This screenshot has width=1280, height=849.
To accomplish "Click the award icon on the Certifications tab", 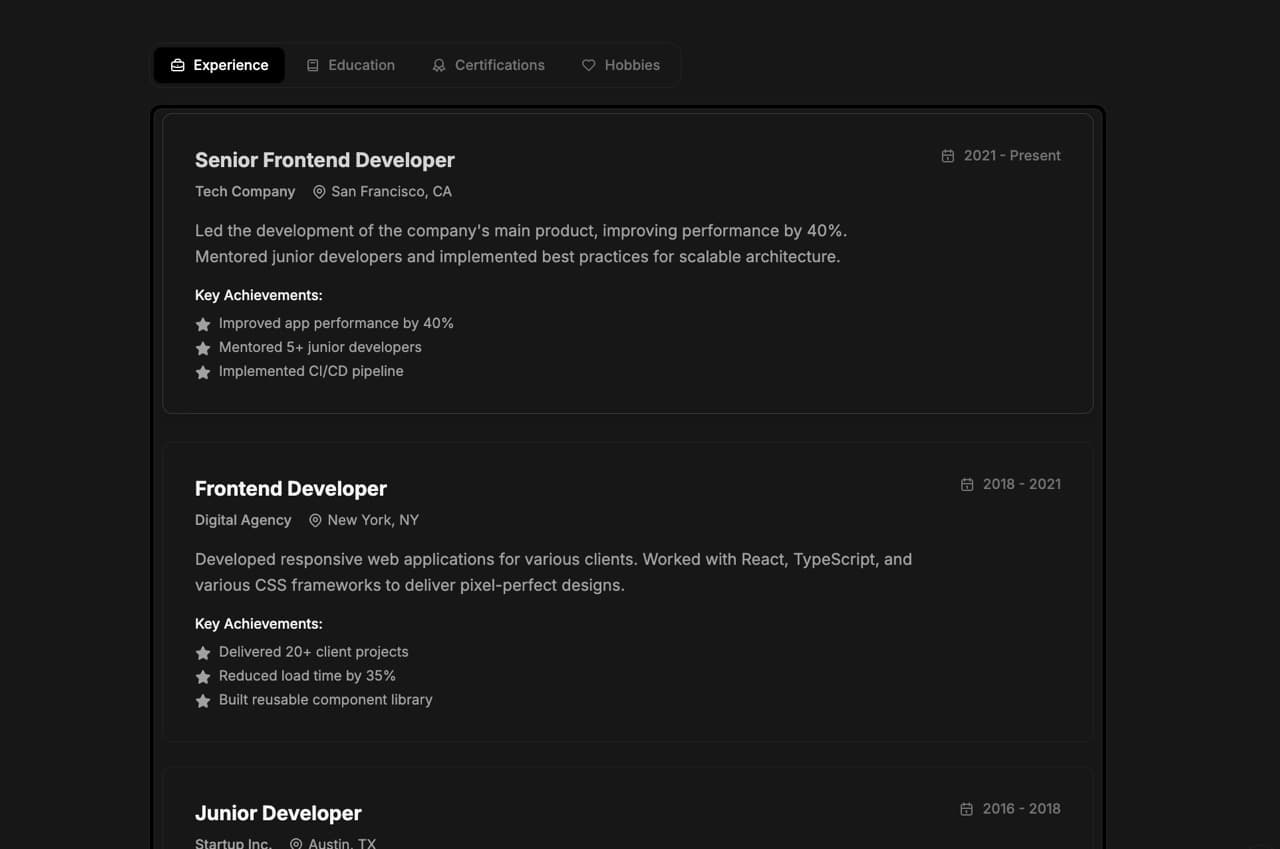I will point(439,65).
